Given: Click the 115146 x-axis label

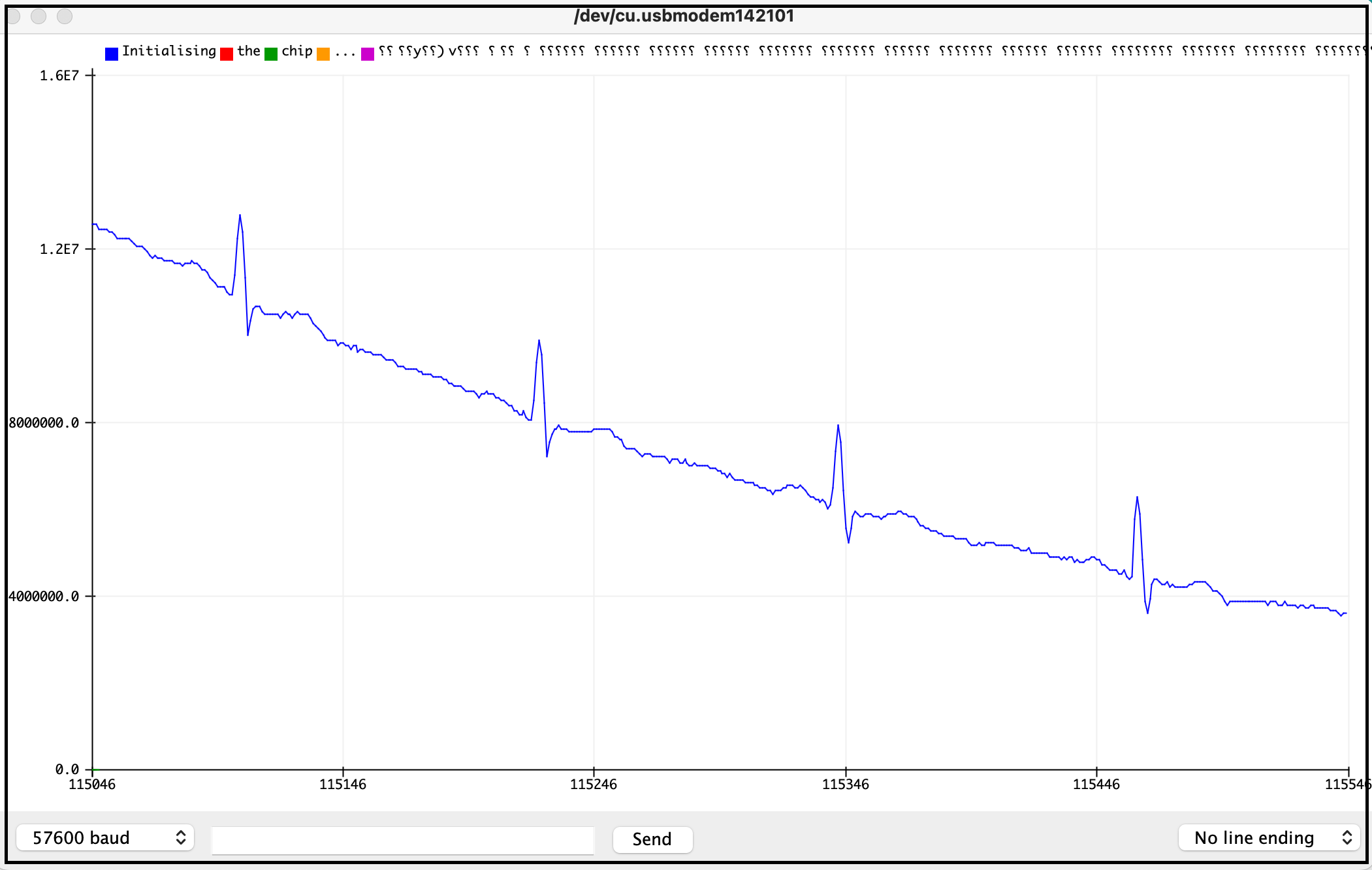Looking at the screenshot, I should click(x=343, y=785).
